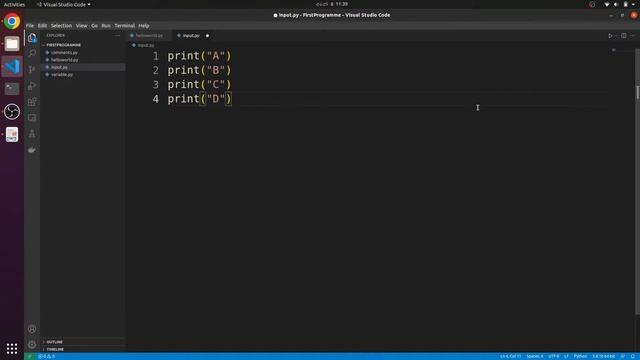The height and width of the screenshot is (360, 640).
Task: Open the Source Control view
Action: pos(32,69)
